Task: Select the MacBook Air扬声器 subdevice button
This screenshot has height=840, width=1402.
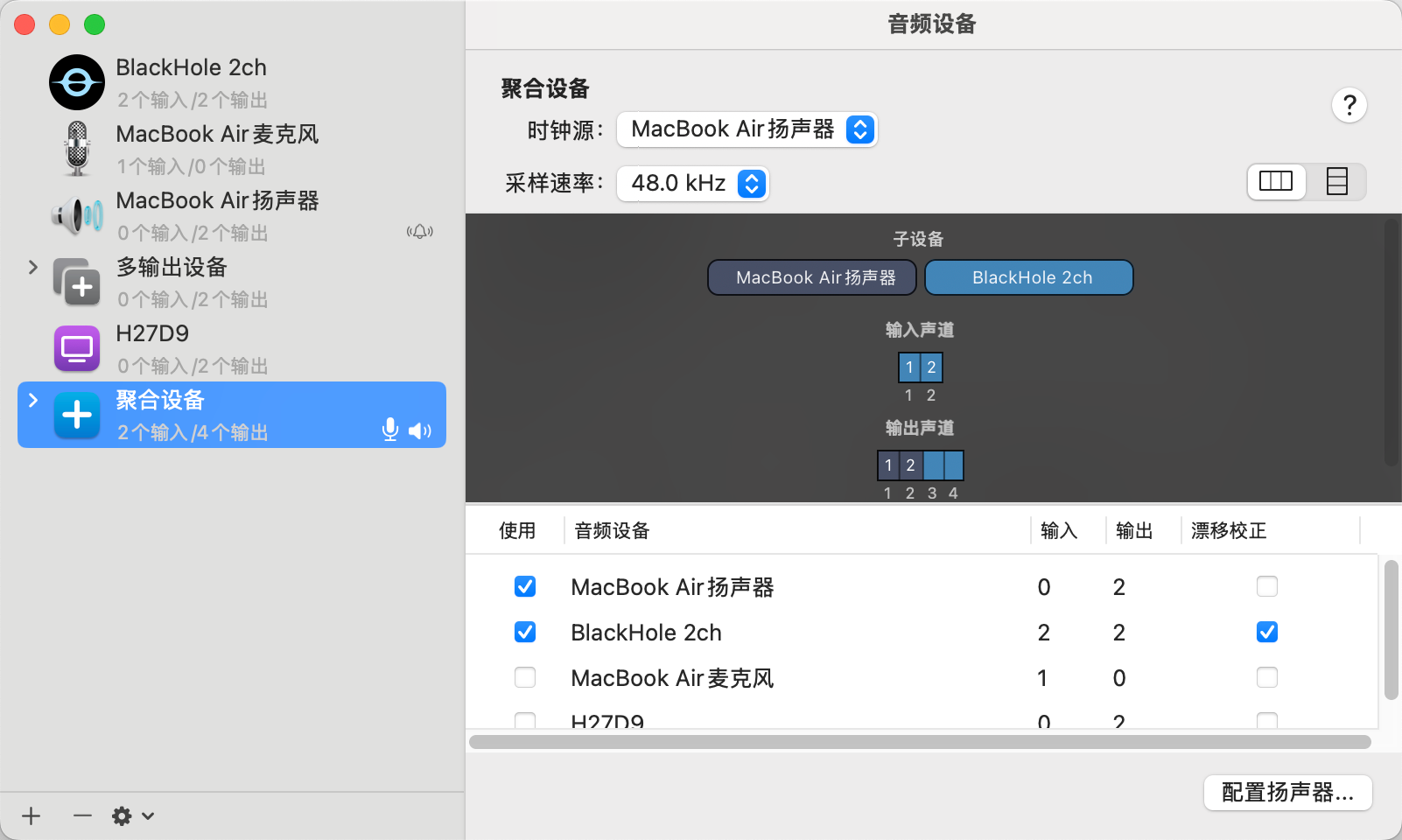Action: [x=812, y=277]
